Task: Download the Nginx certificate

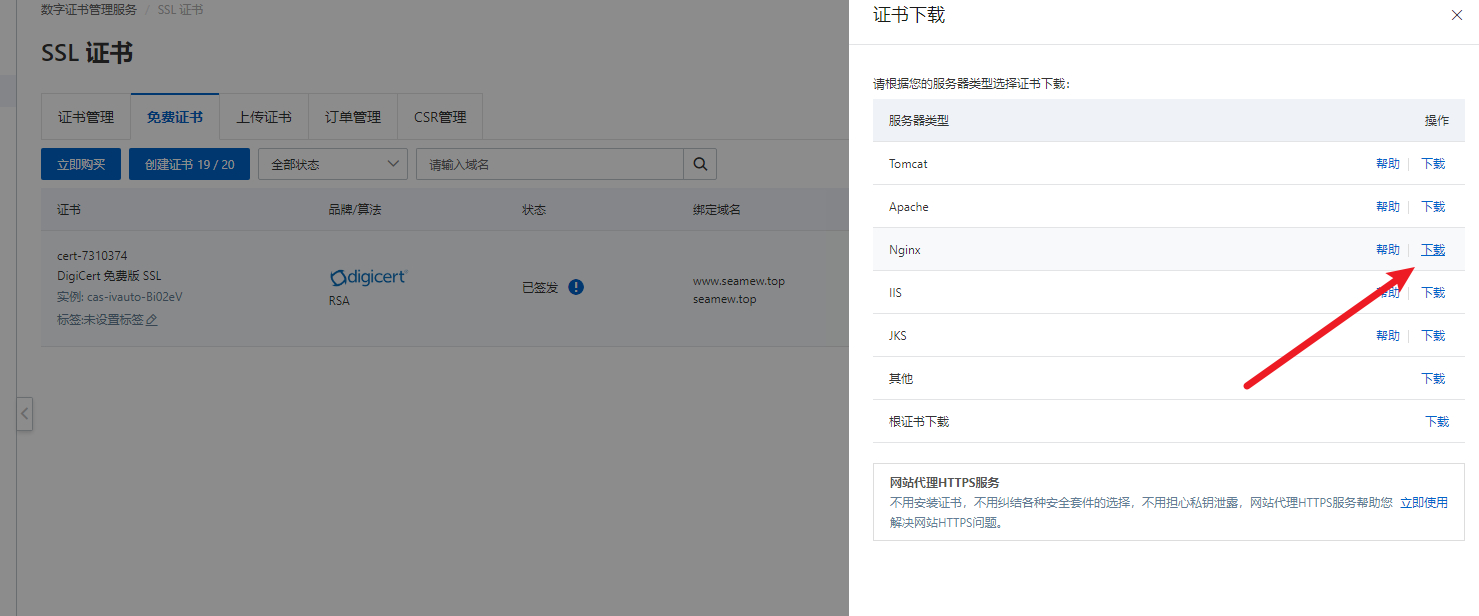Action: [1433, 250]
